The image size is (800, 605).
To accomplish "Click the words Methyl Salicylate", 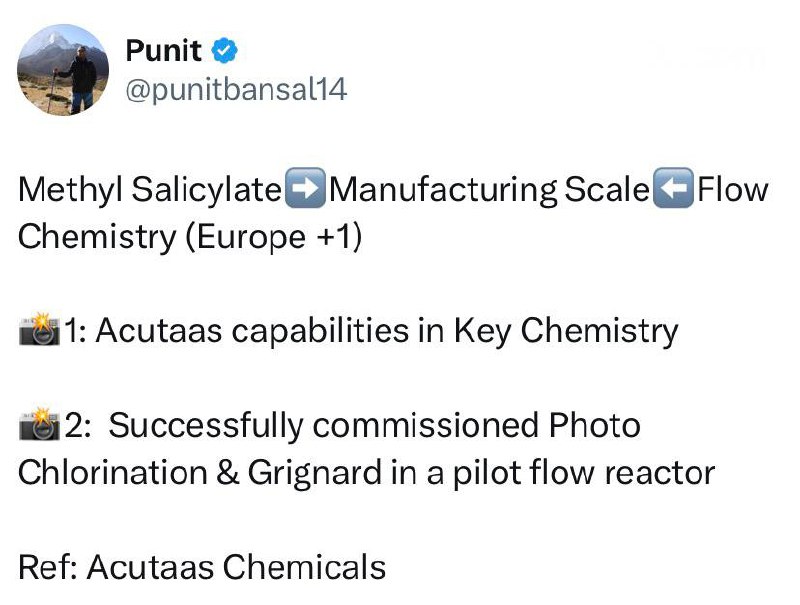I will (x=150, y=189).
